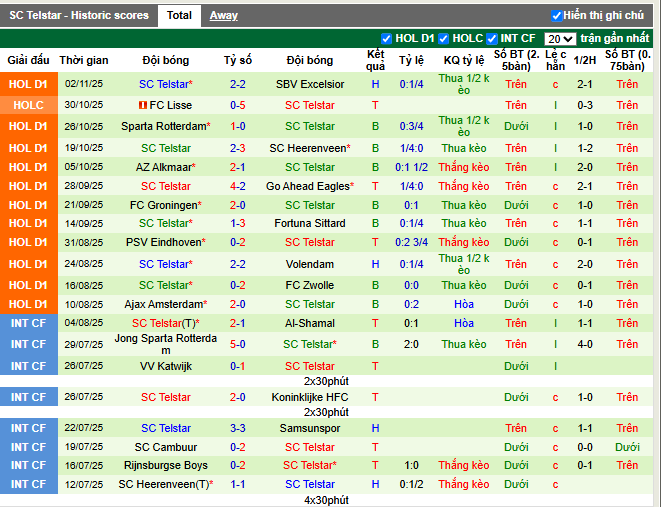661x507 pixels.
Task: Click the 4-0 half-time score cell
Action: coord(585,344)
